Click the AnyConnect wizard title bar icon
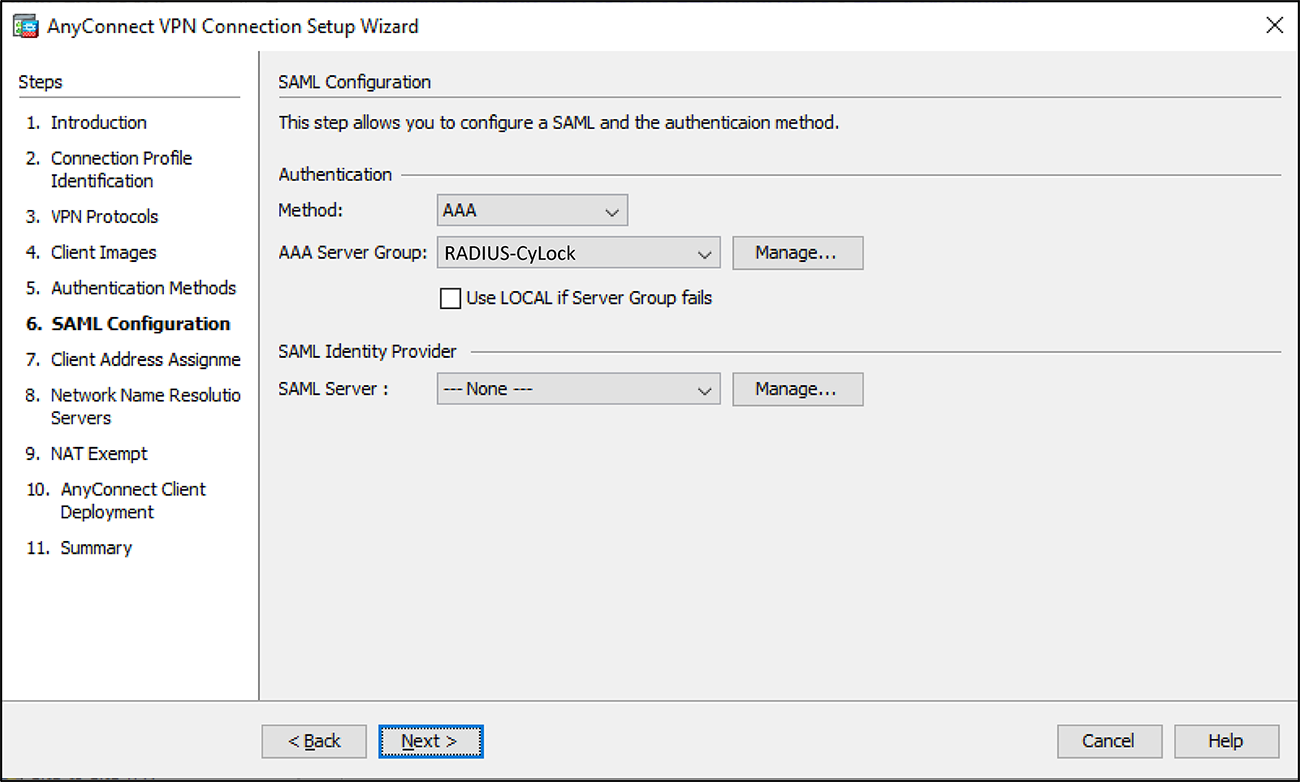This screenshot has width=1300, height=782. click(x=24, y=26)
